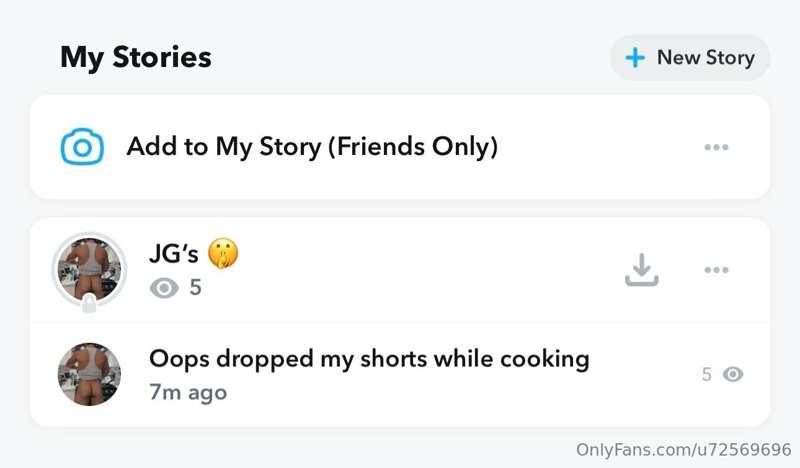Click the view count 5 on snap row
This screenshot has height=468, width=800.
(x=706, y=375)
